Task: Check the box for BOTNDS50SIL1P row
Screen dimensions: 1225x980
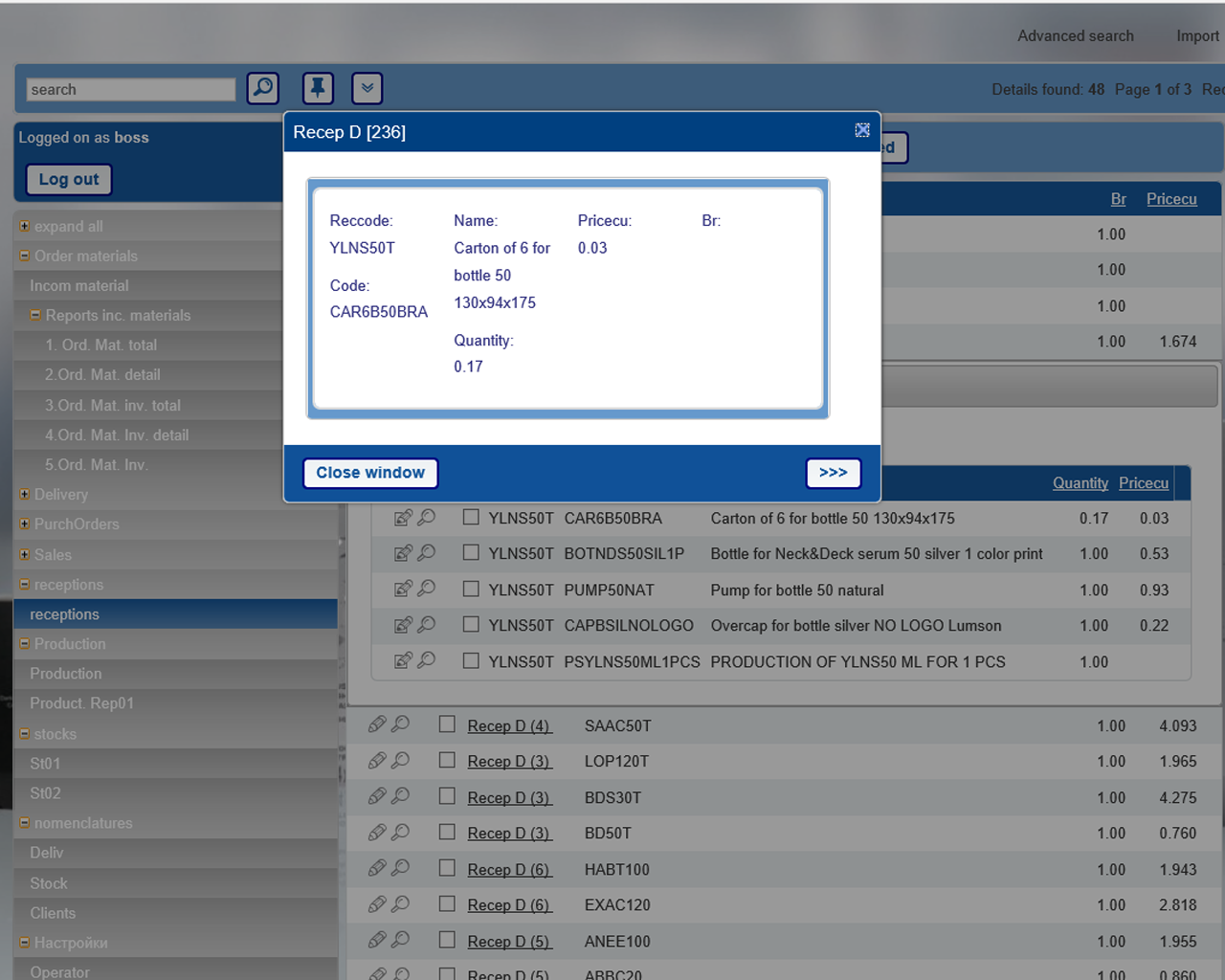Action: [x=471, y=552]
